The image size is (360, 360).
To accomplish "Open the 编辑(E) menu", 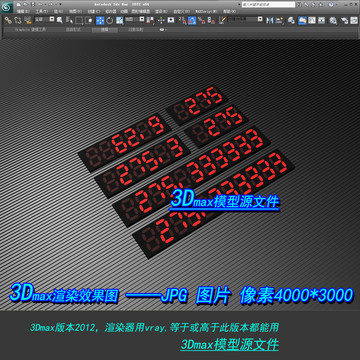I will 23,11.
